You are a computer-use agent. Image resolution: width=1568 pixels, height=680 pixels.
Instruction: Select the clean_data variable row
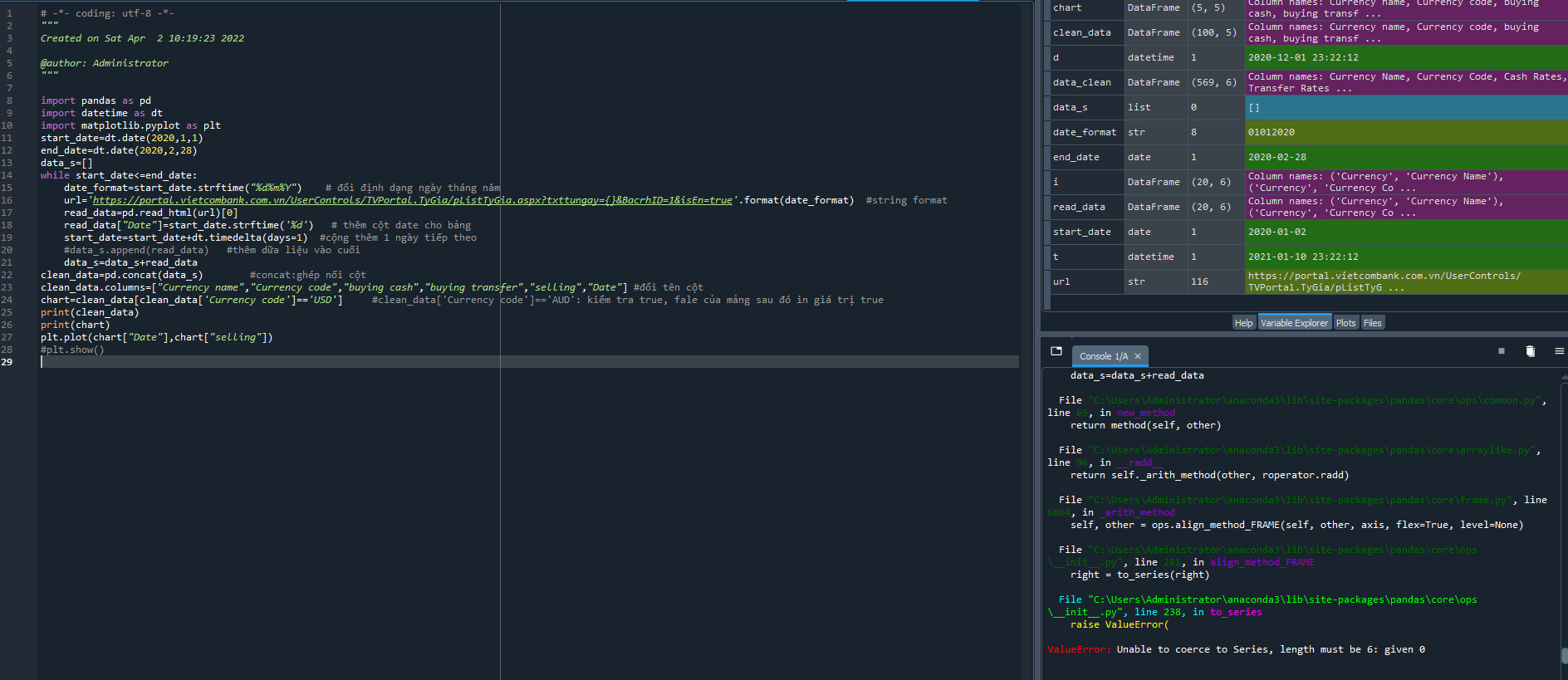[x=1304, y=32]
